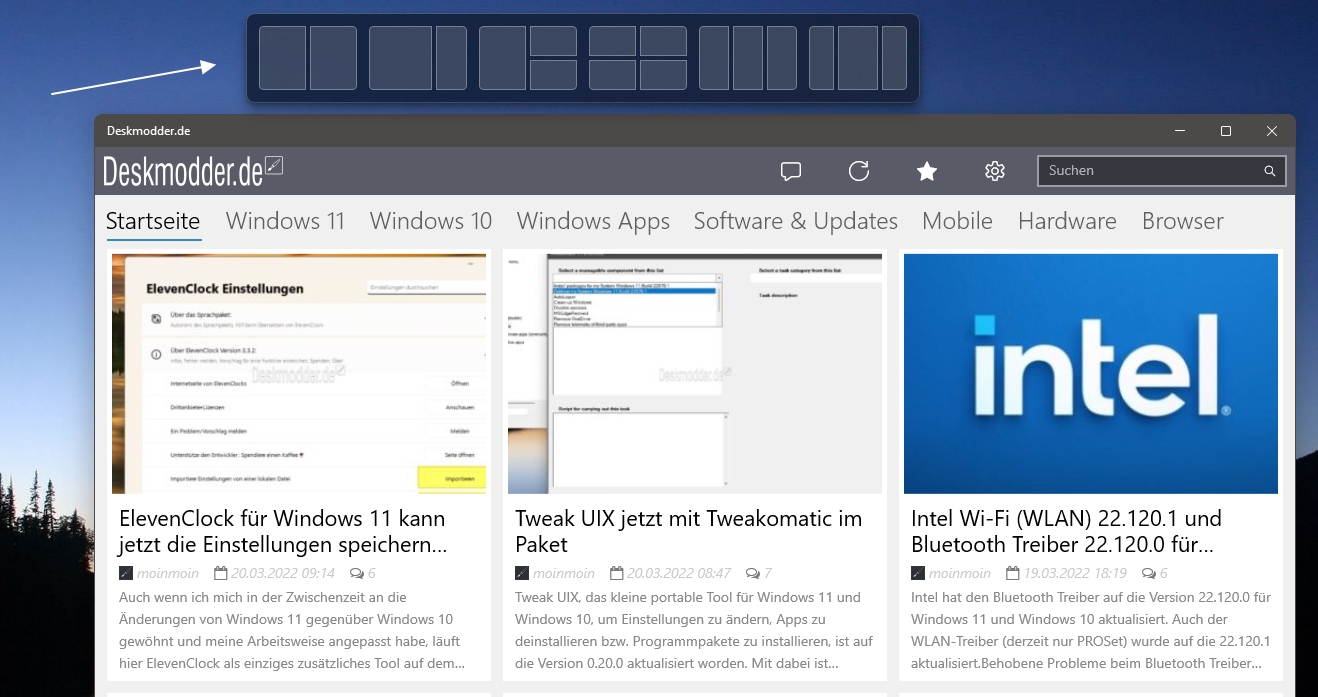Snap to top-right zone of half-plus-two-stacked layout

[553, 41]
